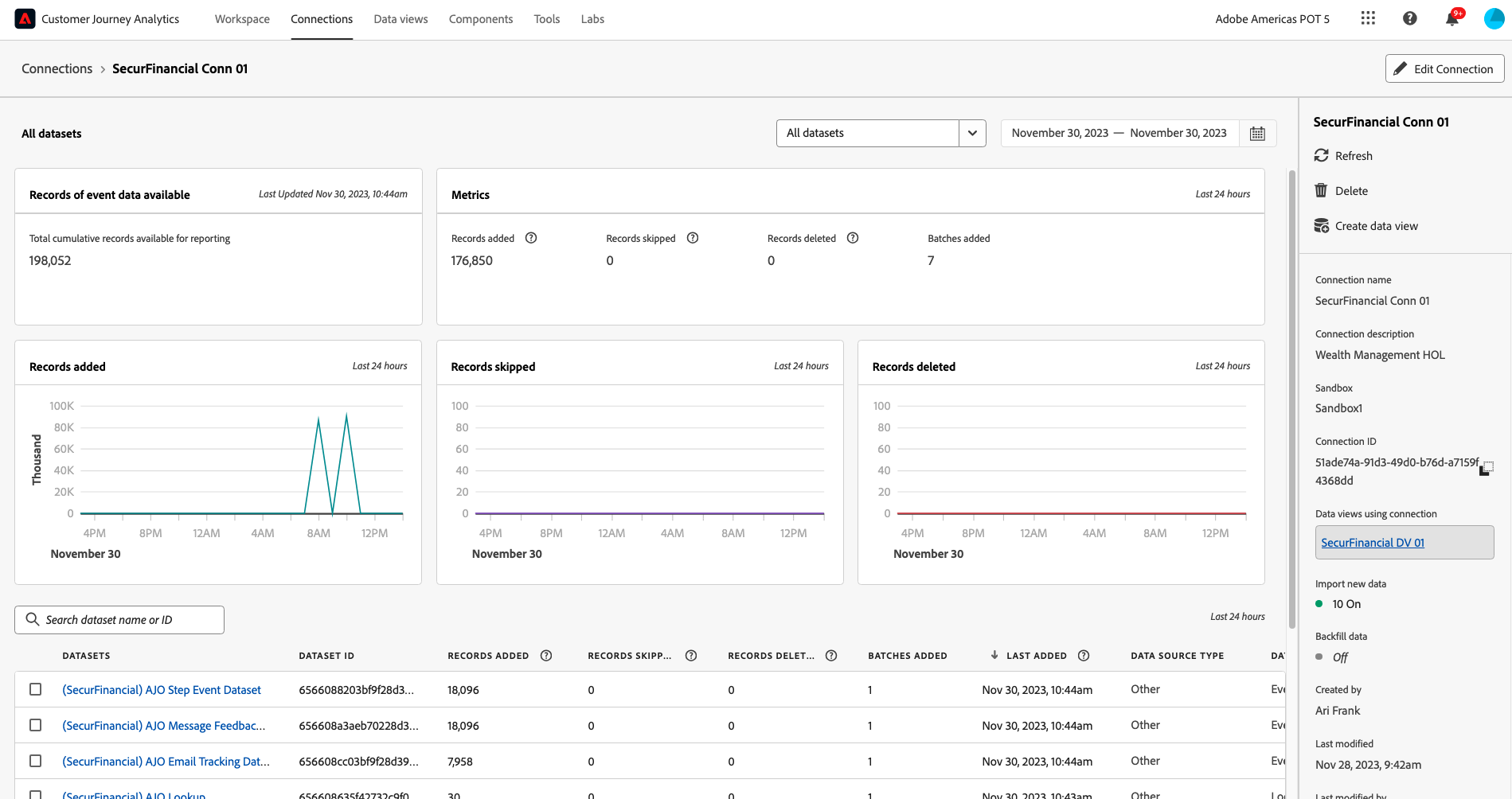Show info for Records deleted metric
This screenshot has height=799, width=1512.
(x=853, y=238)
